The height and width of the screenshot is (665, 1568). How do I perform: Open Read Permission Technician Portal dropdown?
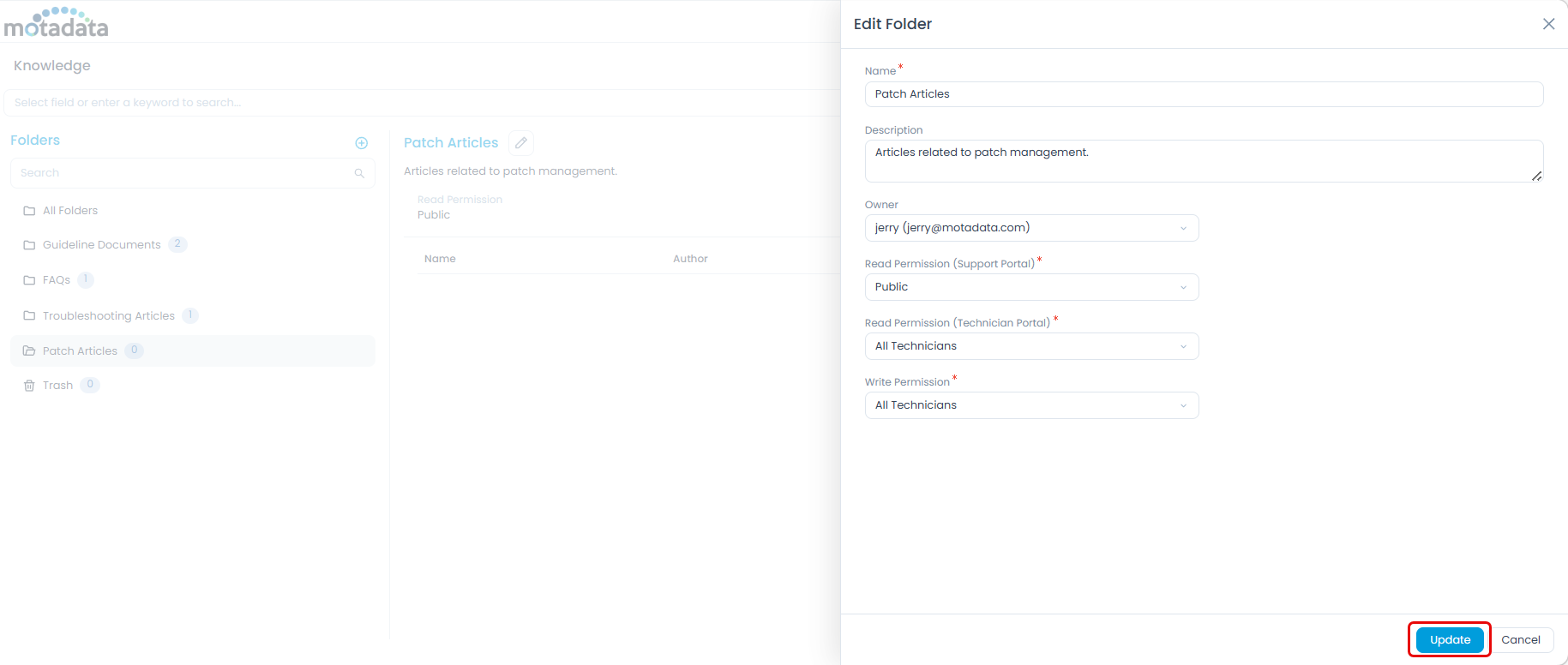click(1031, 346)
